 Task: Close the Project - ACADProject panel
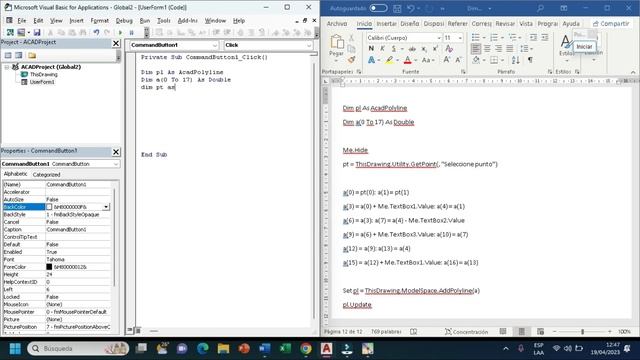tap(116, 43)
